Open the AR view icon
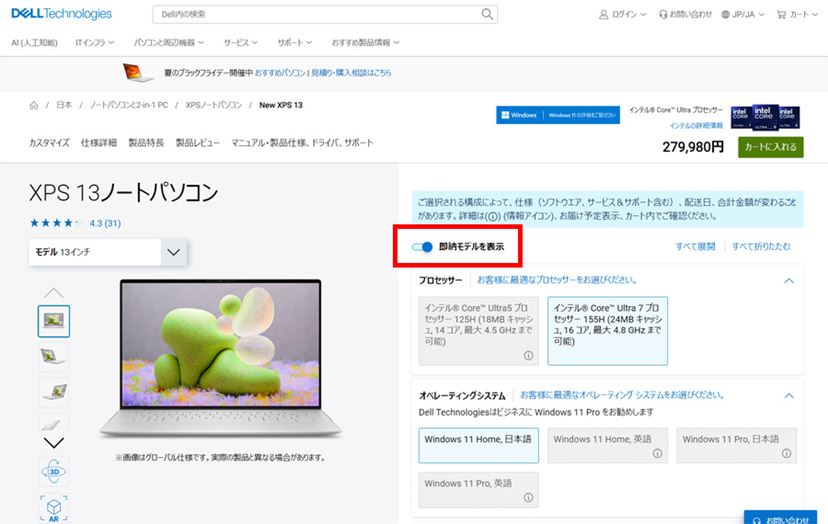Image resolution: width=828 pixels, height=524 pixels. (54, 508)
